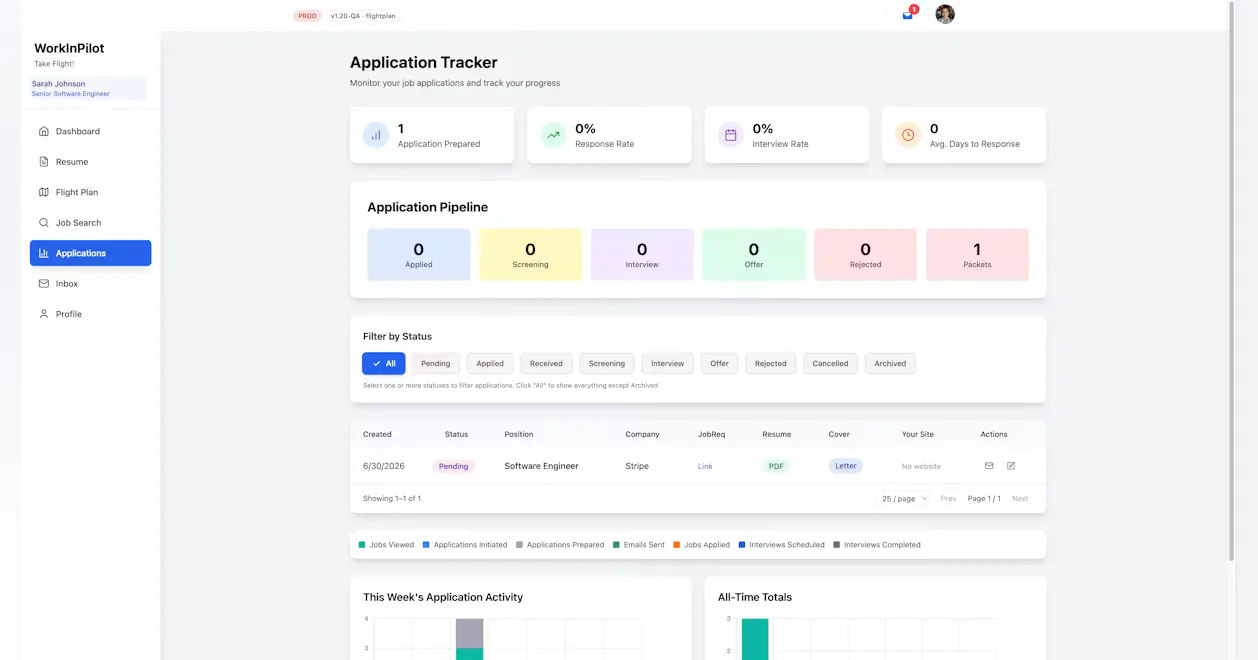
Task: Click the Sarah Johnson profile card
Action: click(88, 89)
